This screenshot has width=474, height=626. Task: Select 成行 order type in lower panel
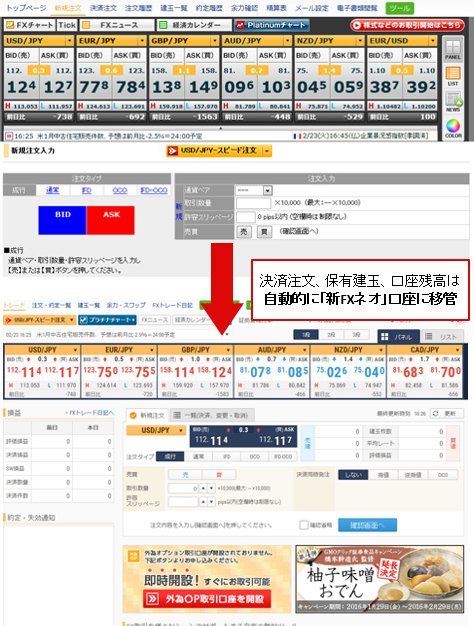pos(170,456)
